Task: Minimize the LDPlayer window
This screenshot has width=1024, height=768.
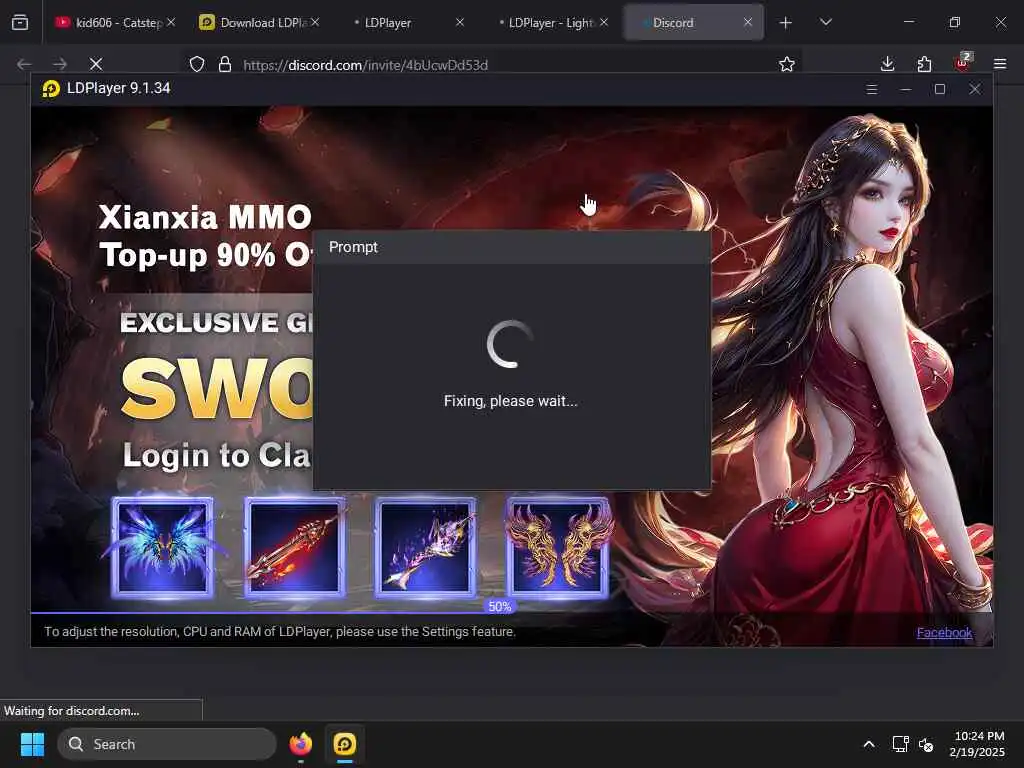Action: [906, 89]
